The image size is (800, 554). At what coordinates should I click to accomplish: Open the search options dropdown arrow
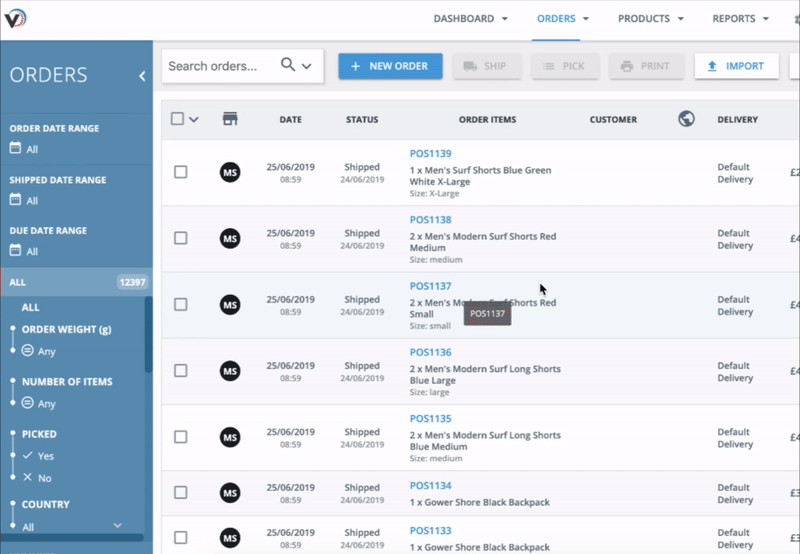pos(307,66)
